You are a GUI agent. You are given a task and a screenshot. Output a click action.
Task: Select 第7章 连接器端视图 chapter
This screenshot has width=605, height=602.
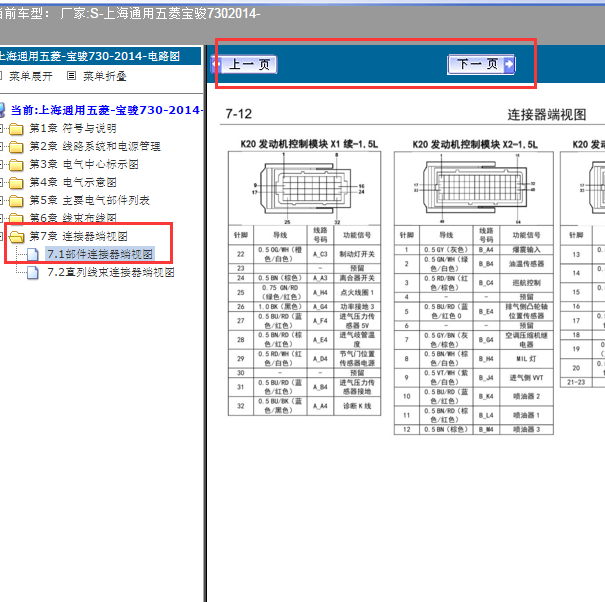pyautogui.click(x=78, y=236)
